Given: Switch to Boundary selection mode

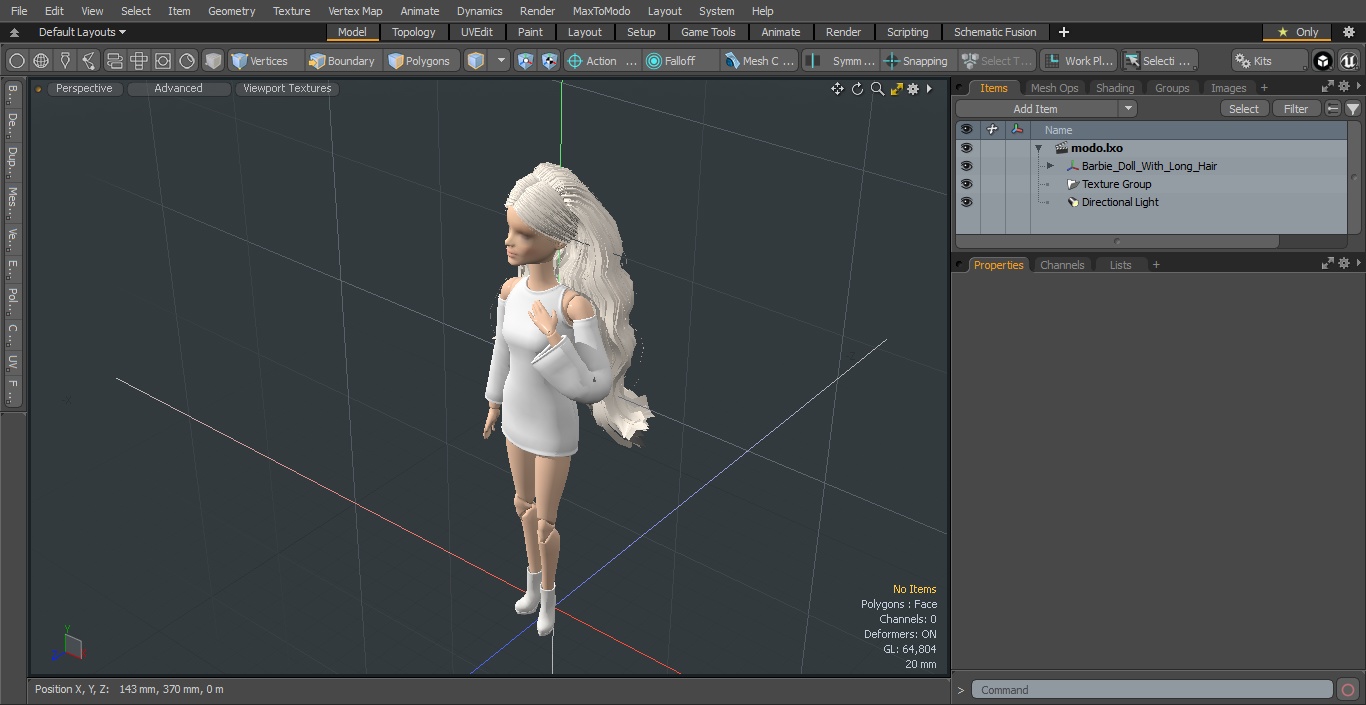Looking at the screenshot, I should (x=343, y=61).
